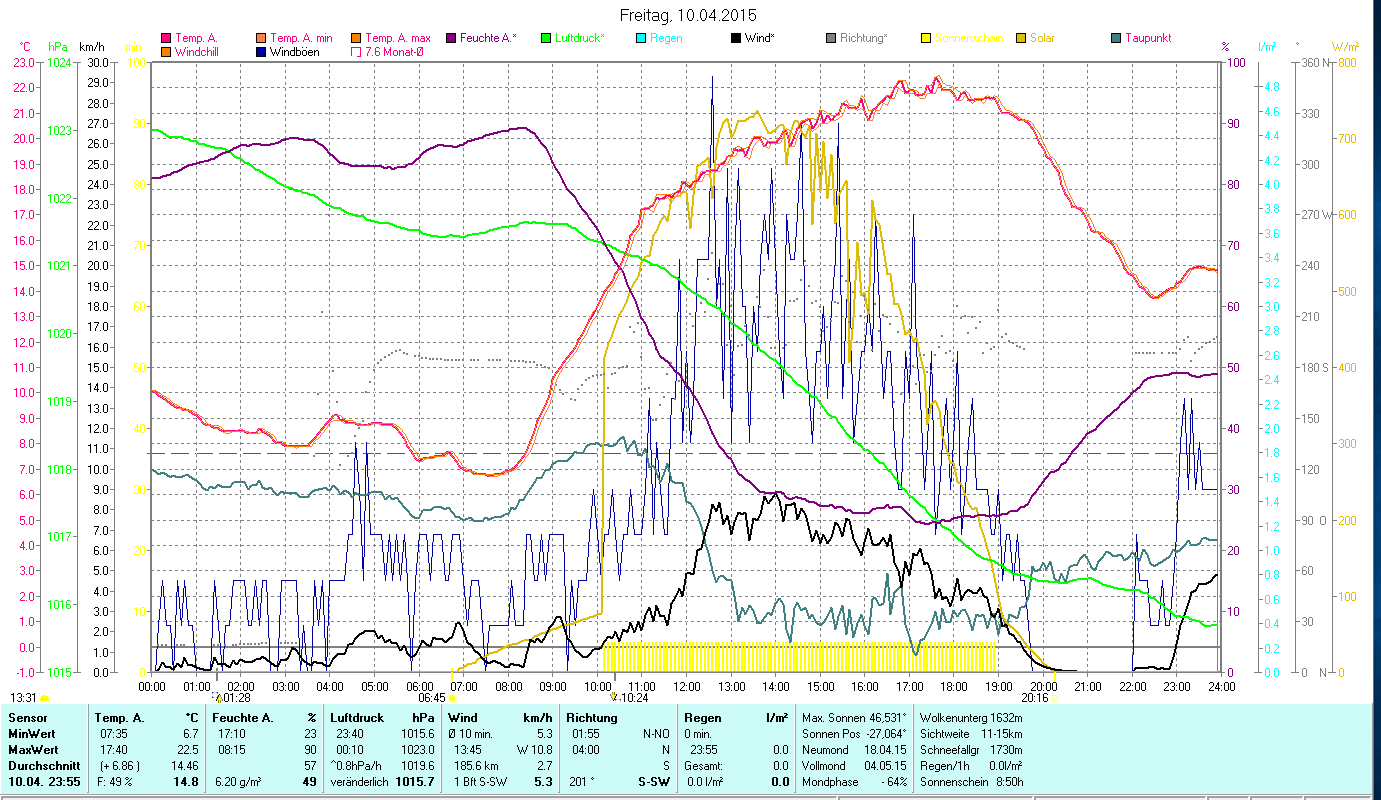Click the Wolkenunterg 1632m entry
Viewport: 1381px width, 800px height.
(x=971, y=718)
